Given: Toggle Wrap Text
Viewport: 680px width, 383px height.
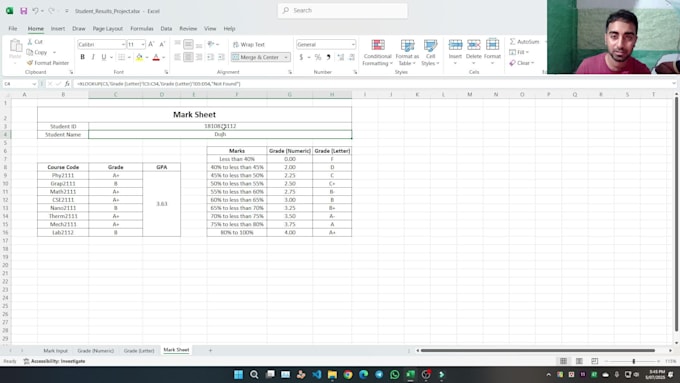Looking at the screenshot, I should tap(249, 44).
